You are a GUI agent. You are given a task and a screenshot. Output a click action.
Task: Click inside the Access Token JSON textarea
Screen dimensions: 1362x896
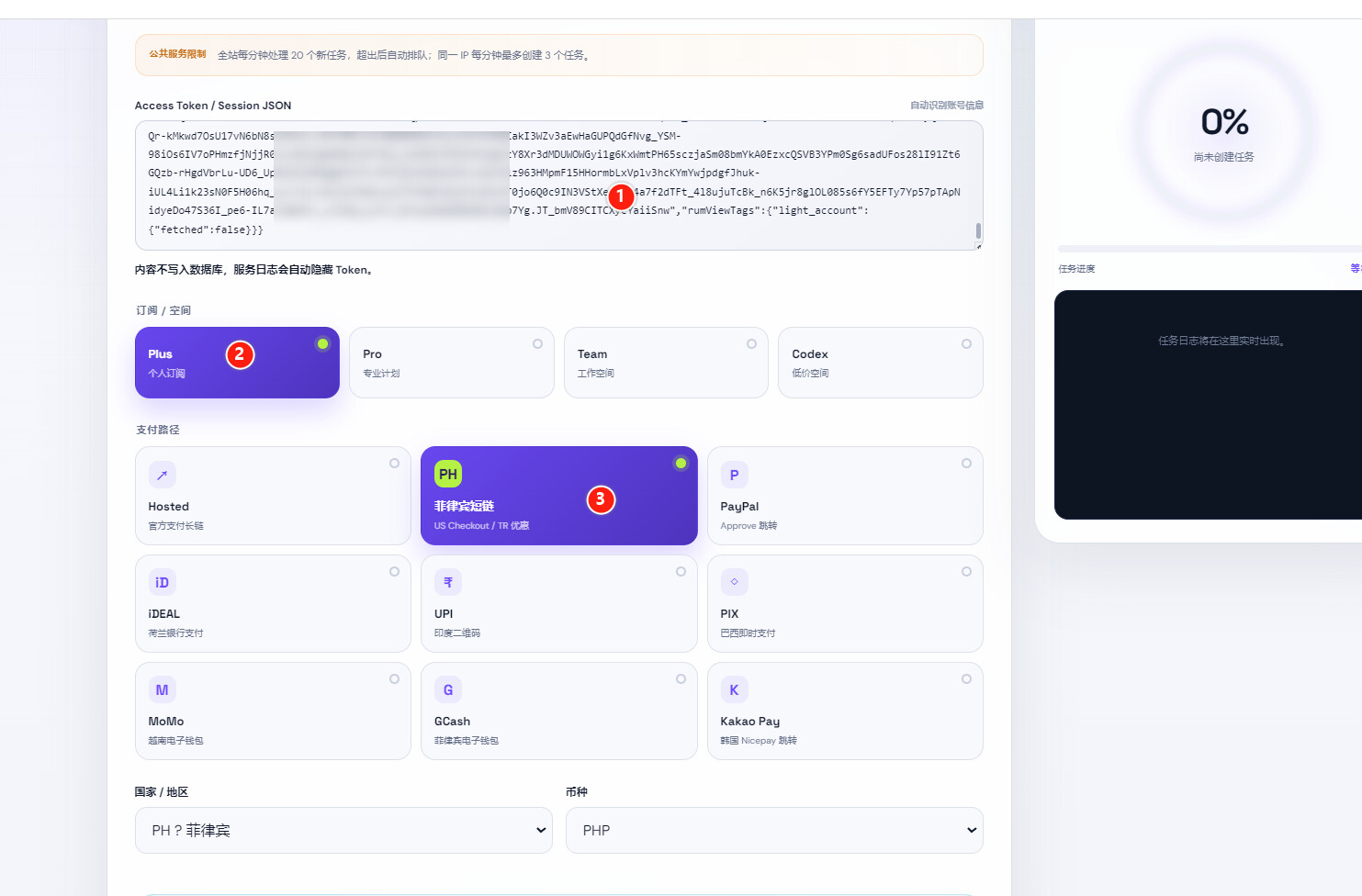[x=558, y=185]
